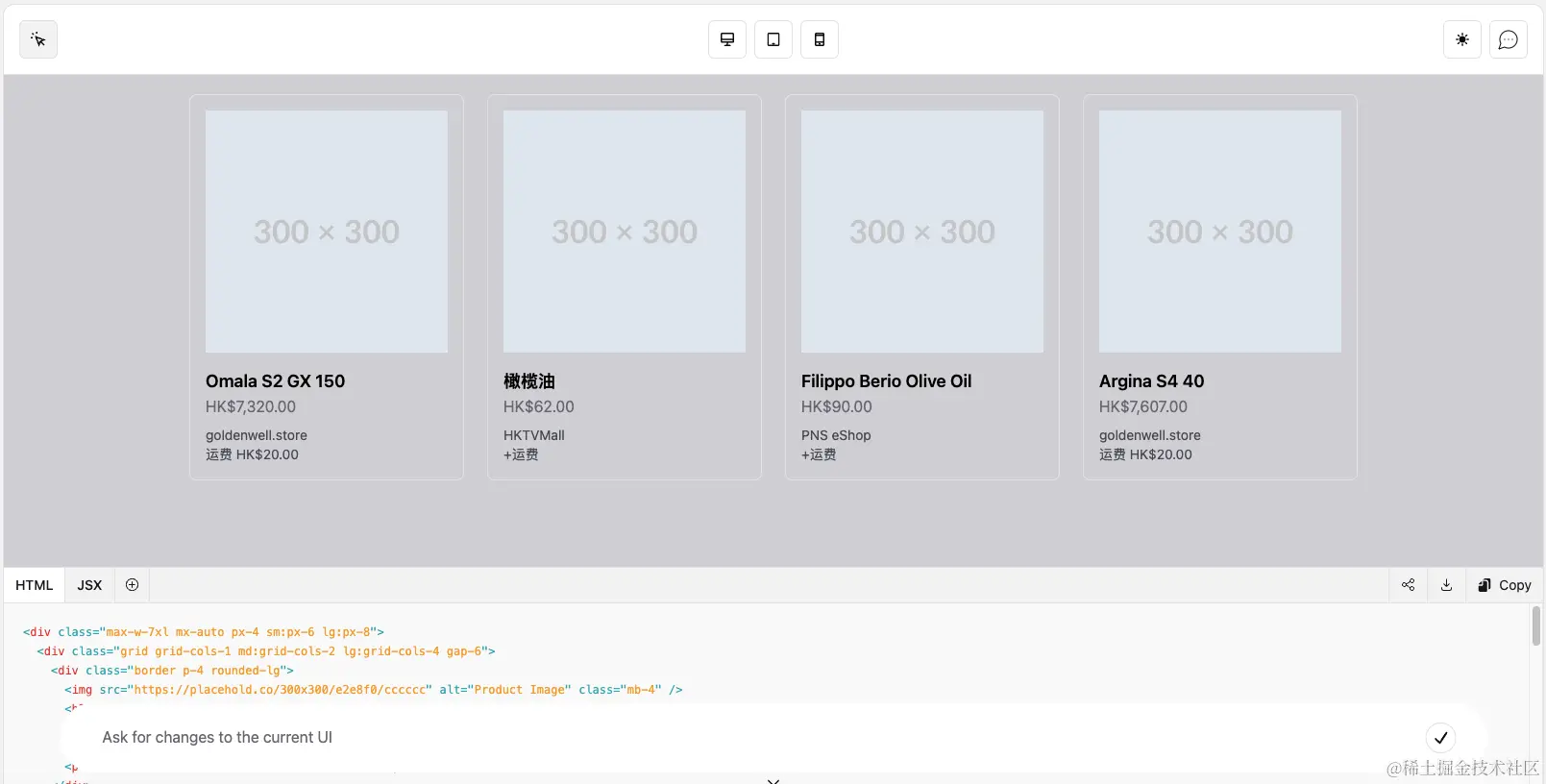
Task: Add a new code format tab
Action: [x=133, y=585]
